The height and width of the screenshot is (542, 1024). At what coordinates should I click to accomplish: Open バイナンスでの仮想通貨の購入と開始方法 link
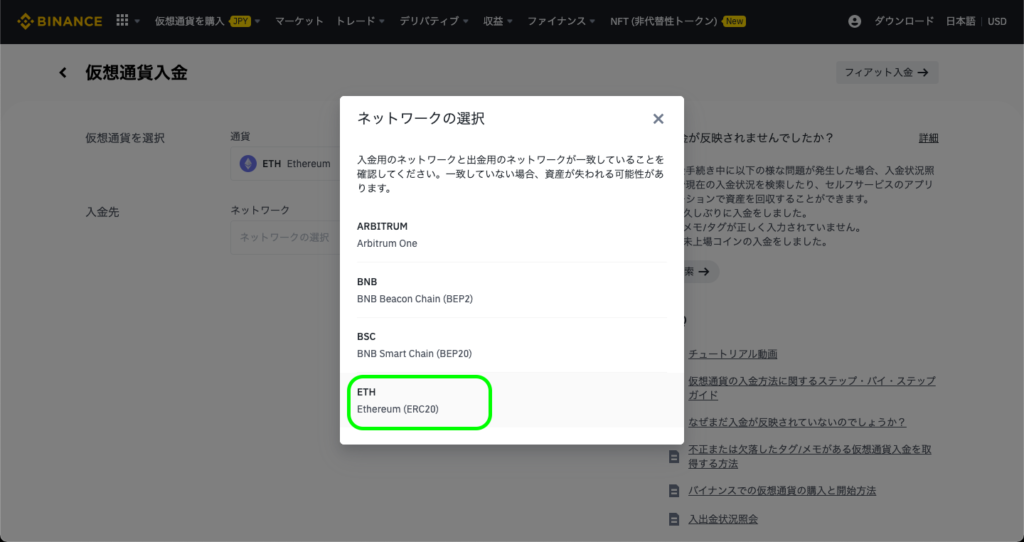tap(782, 491)
